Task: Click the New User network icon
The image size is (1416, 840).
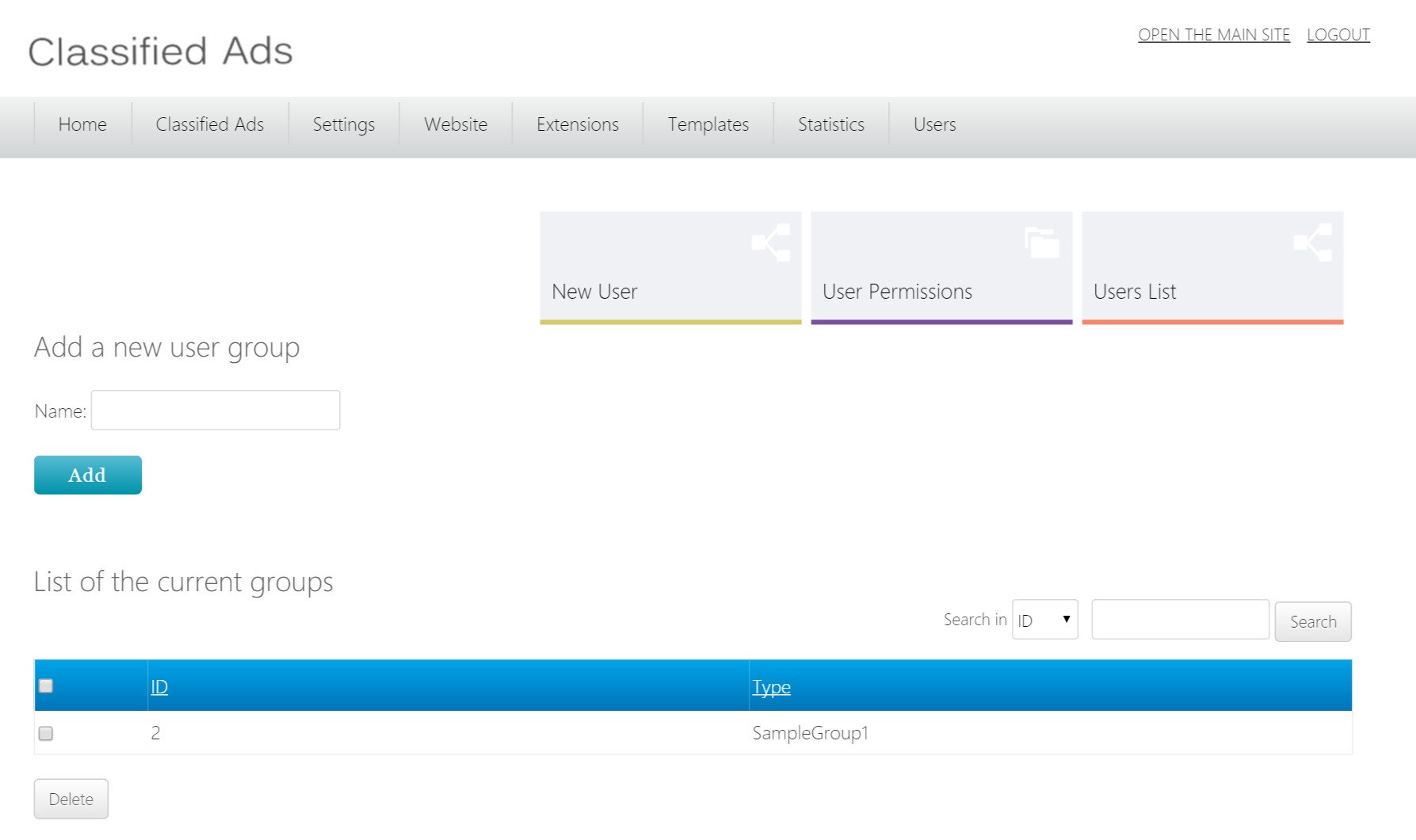Action: pos(771,242)
